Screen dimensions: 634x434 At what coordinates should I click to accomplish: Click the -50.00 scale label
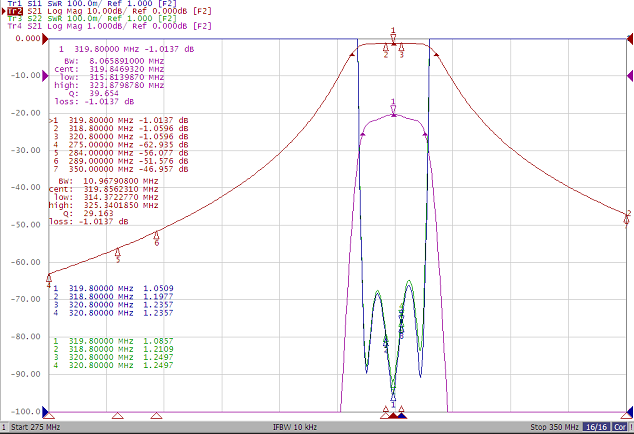pyautogui.click(x=28, y=225)
